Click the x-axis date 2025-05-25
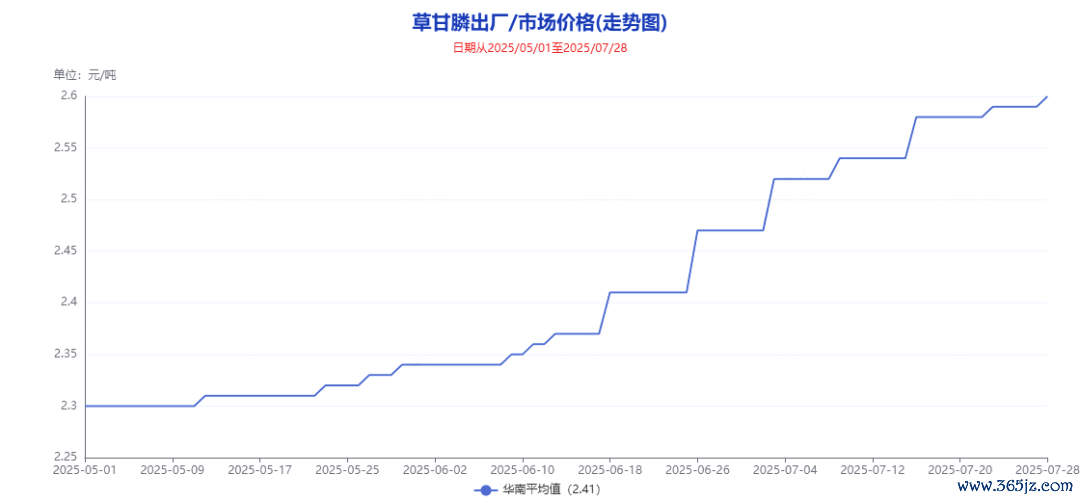This screenshot has width=1080, height=501. [347, 469]
